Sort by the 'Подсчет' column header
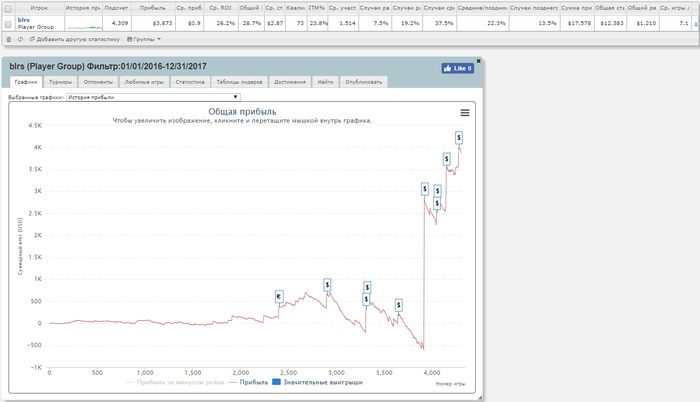700x402 pixels. [116, 8]
